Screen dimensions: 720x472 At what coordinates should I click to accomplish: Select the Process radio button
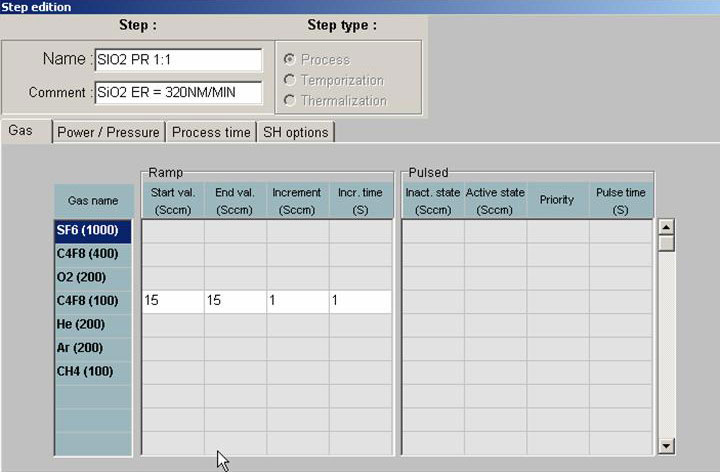coord(291,60)
